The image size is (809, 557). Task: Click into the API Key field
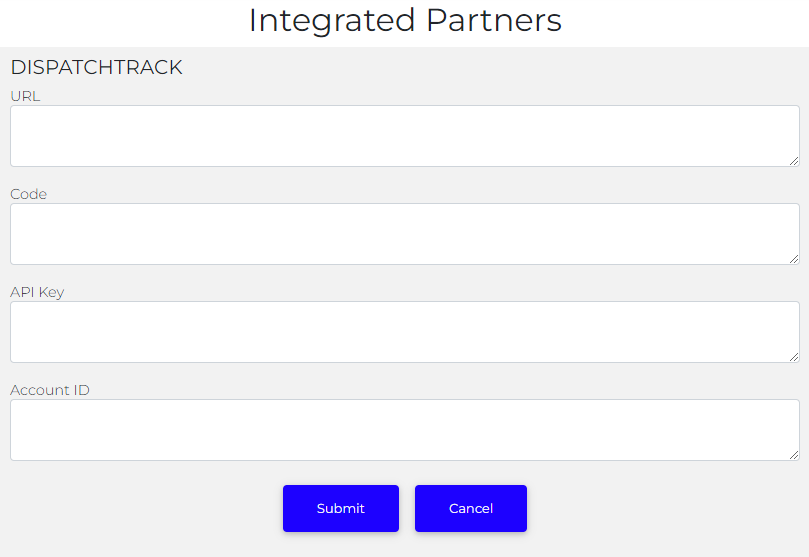click(404, 331)
